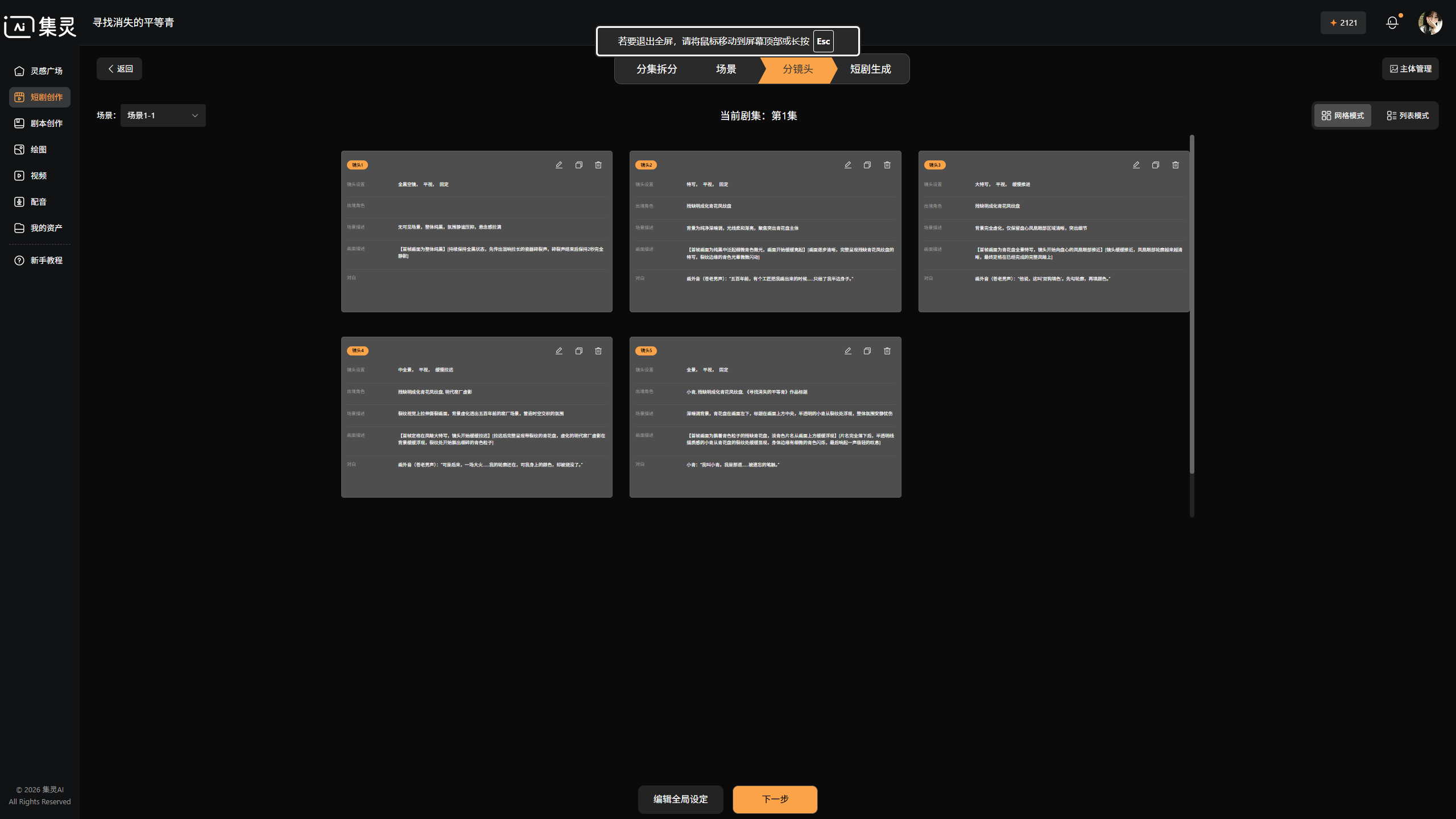Edit the 镜头5 shot card
This screenshot has height=819, width=1456.
(847, 351)
